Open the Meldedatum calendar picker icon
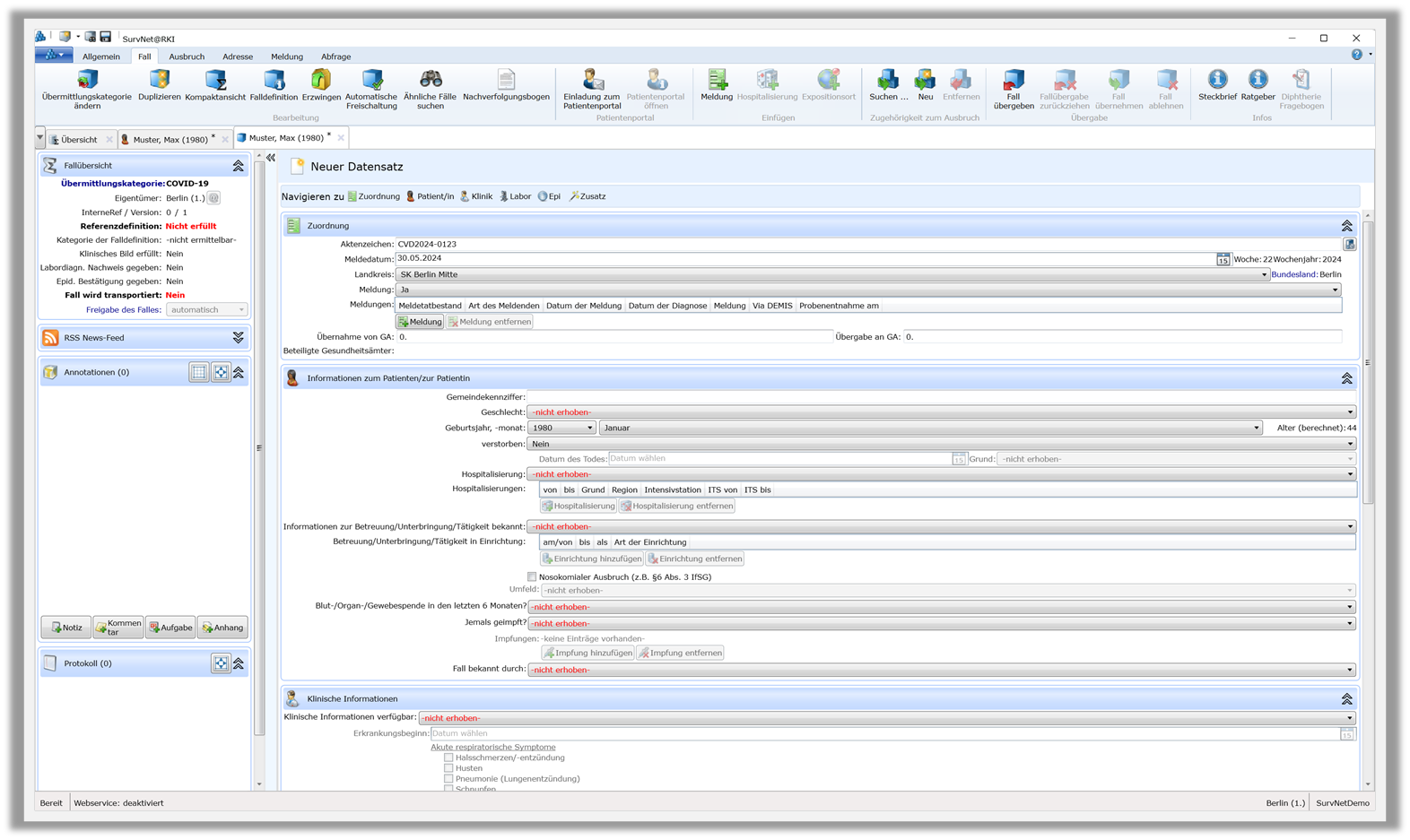The image size is (1410, 840). point(1223,259)
